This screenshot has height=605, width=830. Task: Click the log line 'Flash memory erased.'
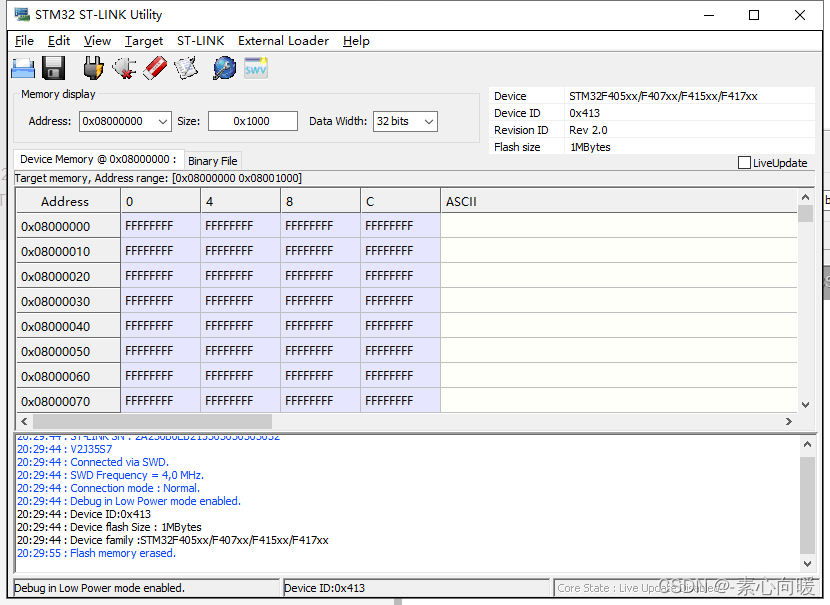click(x=96, y=553)
